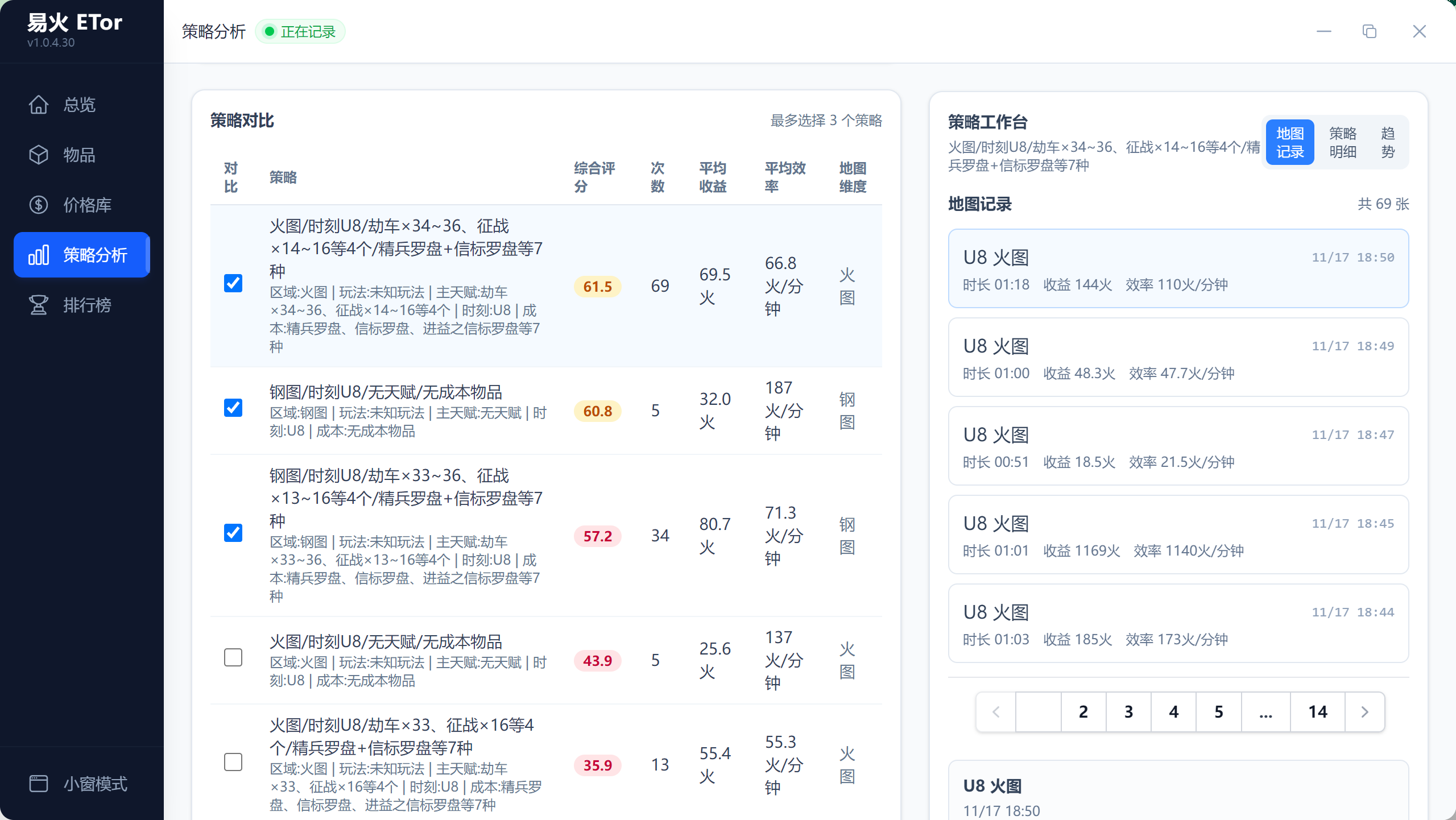Expand pagination ellipsis for more pages
This screenshot has width=1456, height=820.
click(x=1265, y=711)
